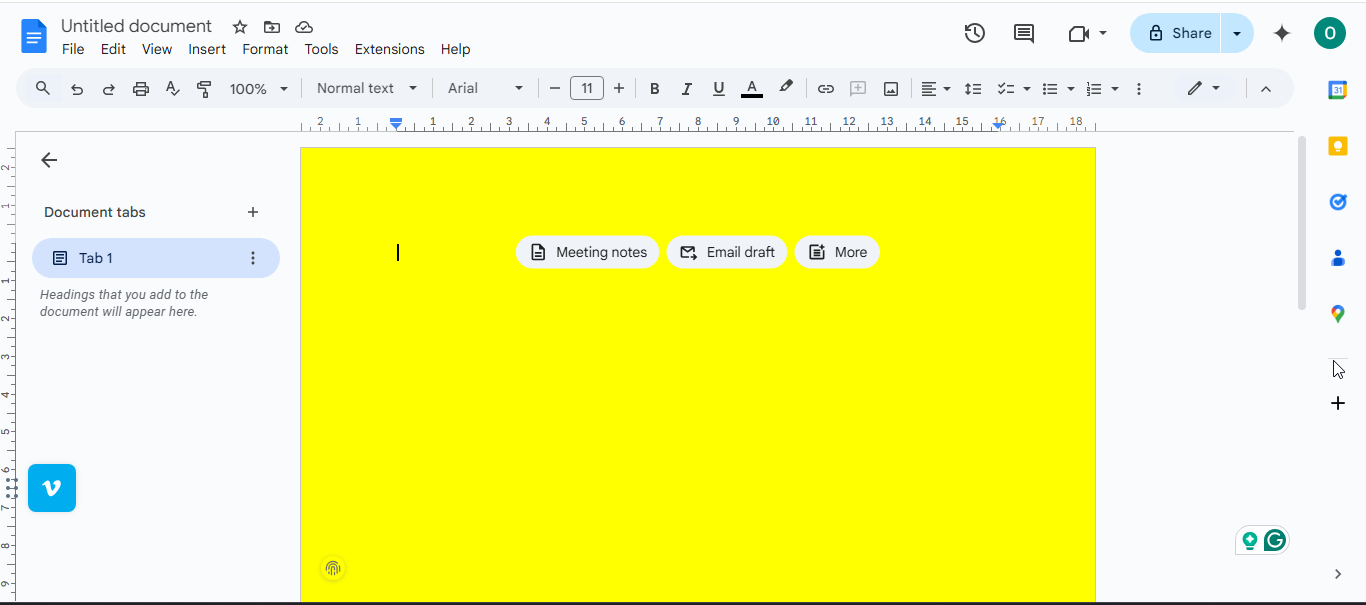Screen dimensions: 1366x605
Task: Open Google Keep from side panel
Action: [1337, 146]
